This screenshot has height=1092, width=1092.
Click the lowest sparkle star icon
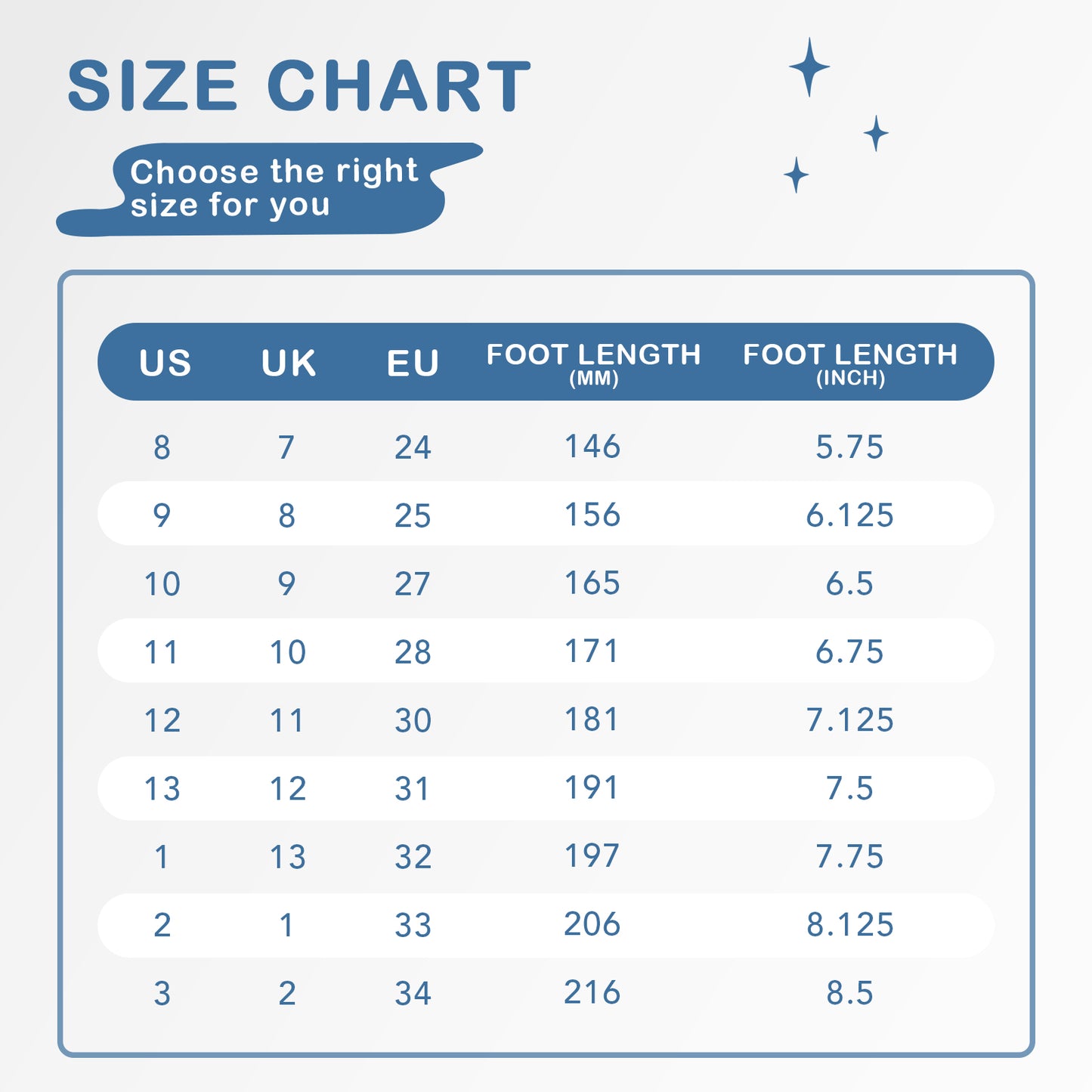click(796, 175)
